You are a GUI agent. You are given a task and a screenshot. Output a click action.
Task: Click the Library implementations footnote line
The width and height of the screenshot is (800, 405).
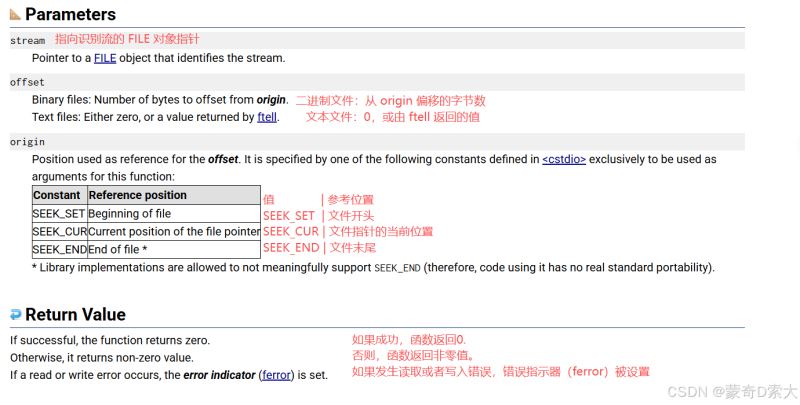click(373, 267)
